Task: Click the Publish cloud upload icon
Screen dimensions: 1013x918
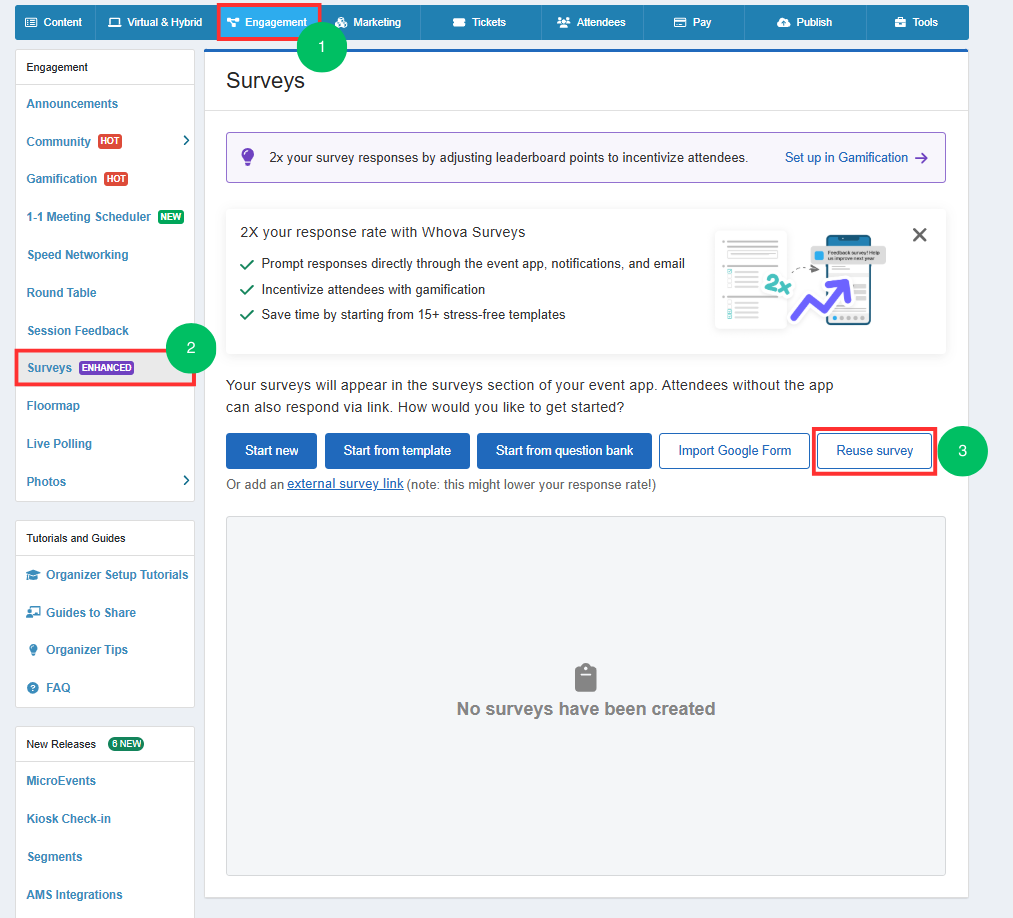Action: point(784,22)
